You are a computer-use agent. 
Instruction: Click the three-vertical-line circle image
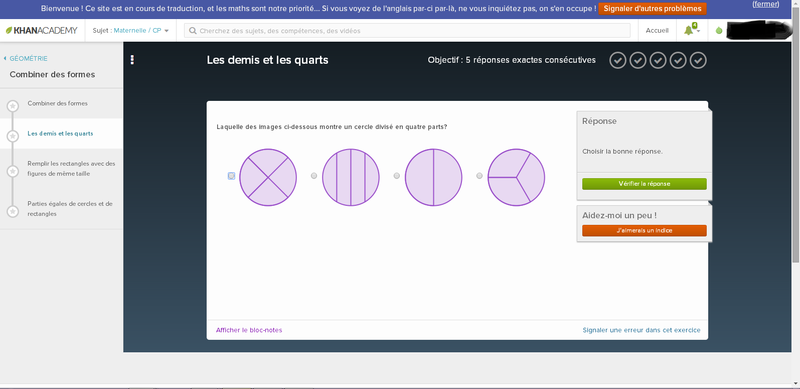click(x=351, y=177)
